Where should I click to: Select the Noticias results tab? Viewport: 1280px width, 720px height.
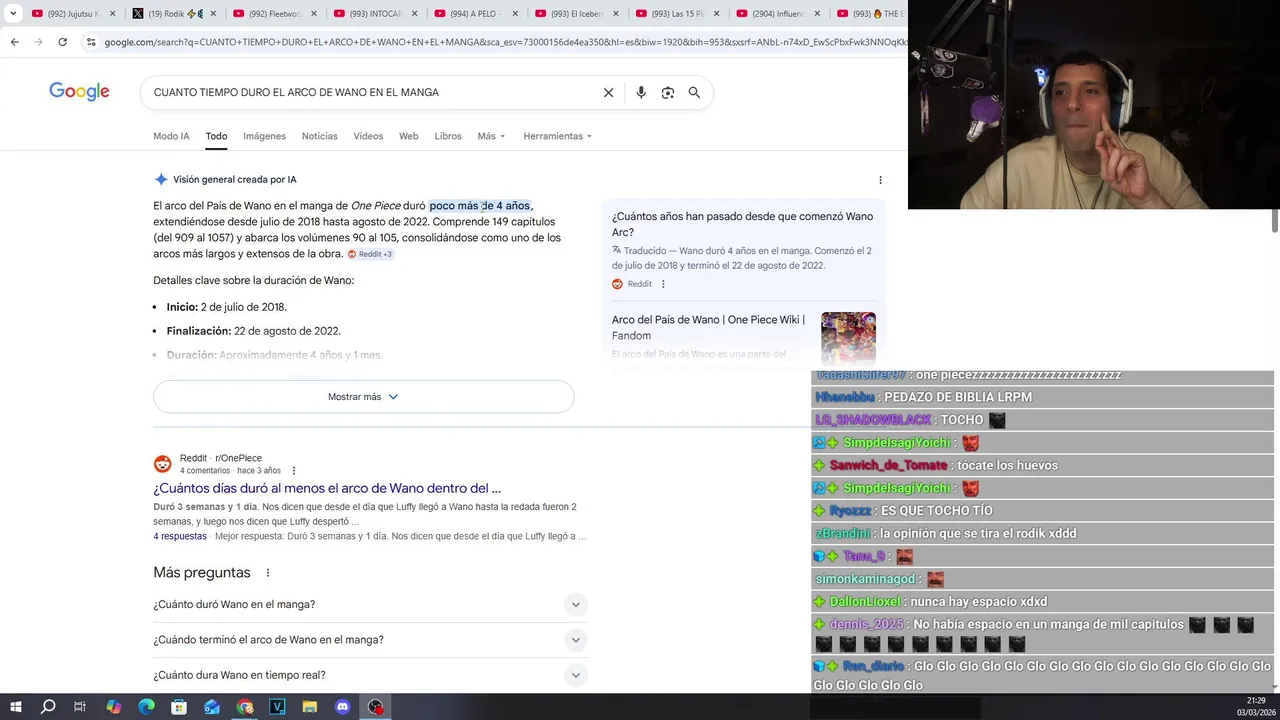click(320, 136)
